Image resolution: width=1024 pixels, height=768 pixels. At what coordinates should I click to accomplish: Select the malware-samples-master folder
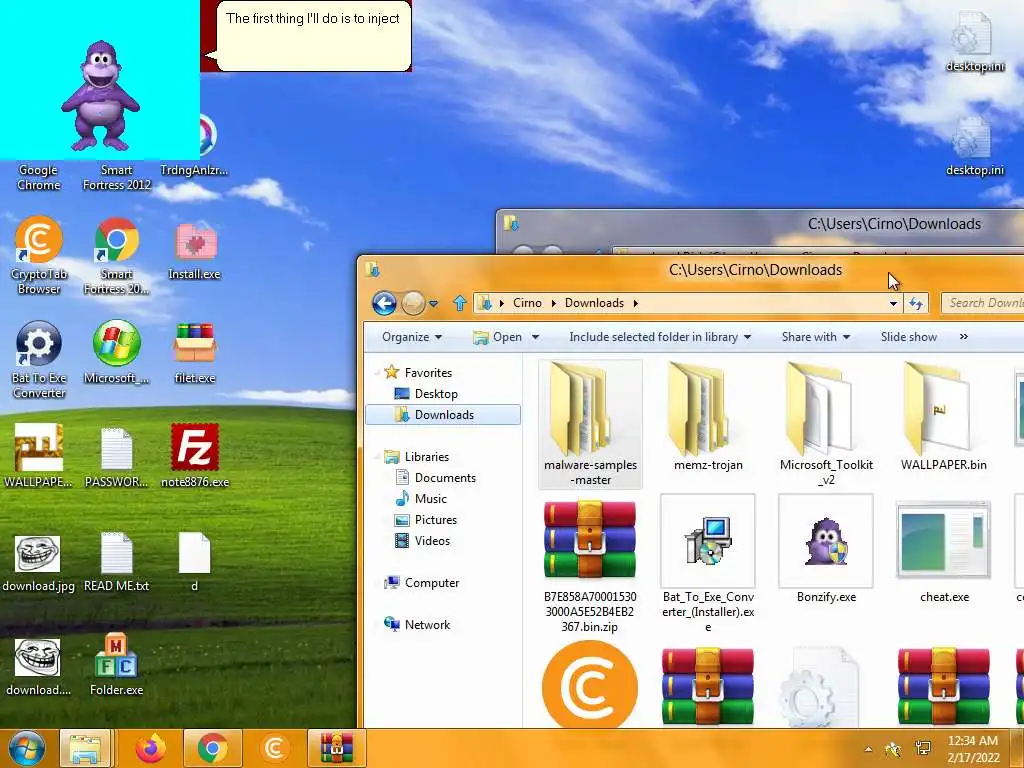pos(590,424)
